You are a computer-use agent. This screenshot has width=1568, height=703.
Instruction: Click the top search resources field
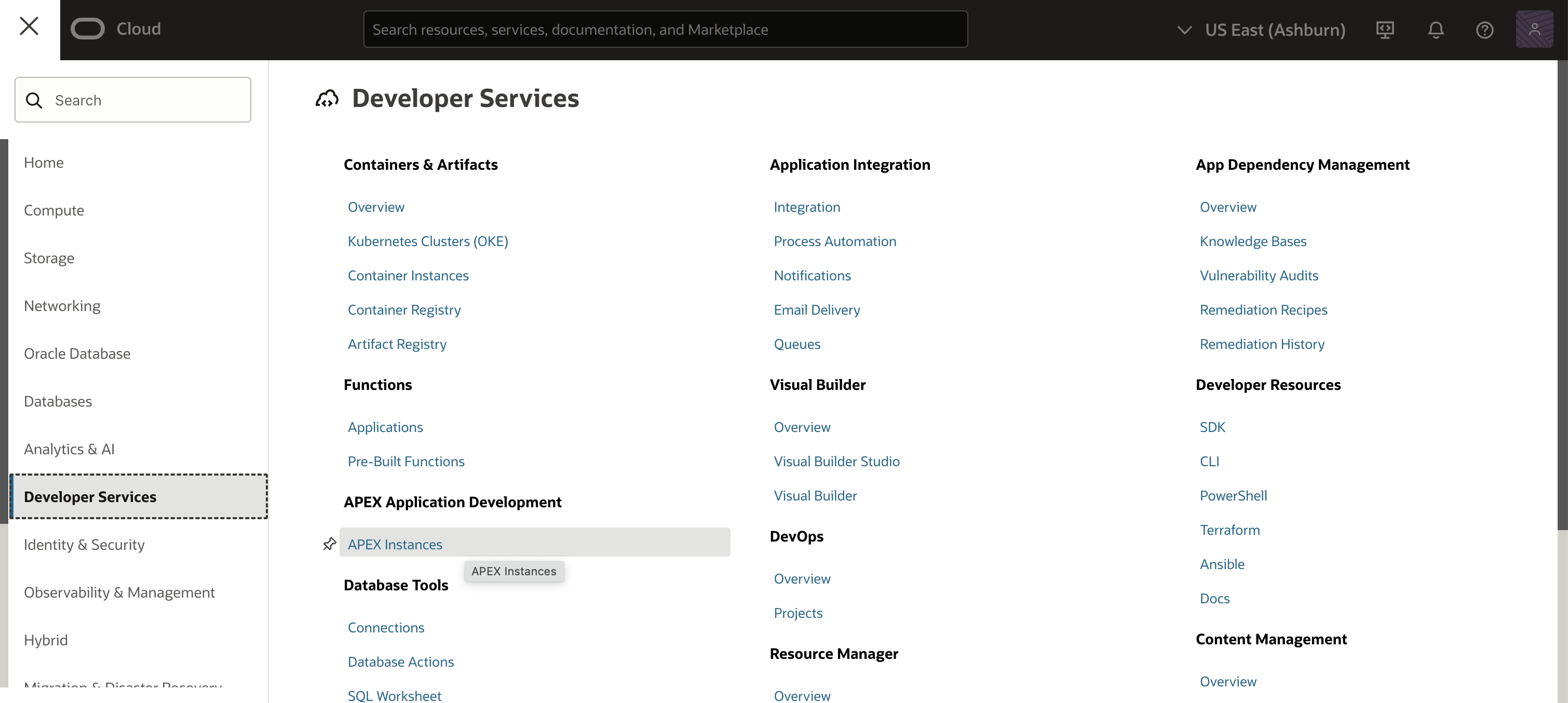click(x=665, y=29)
